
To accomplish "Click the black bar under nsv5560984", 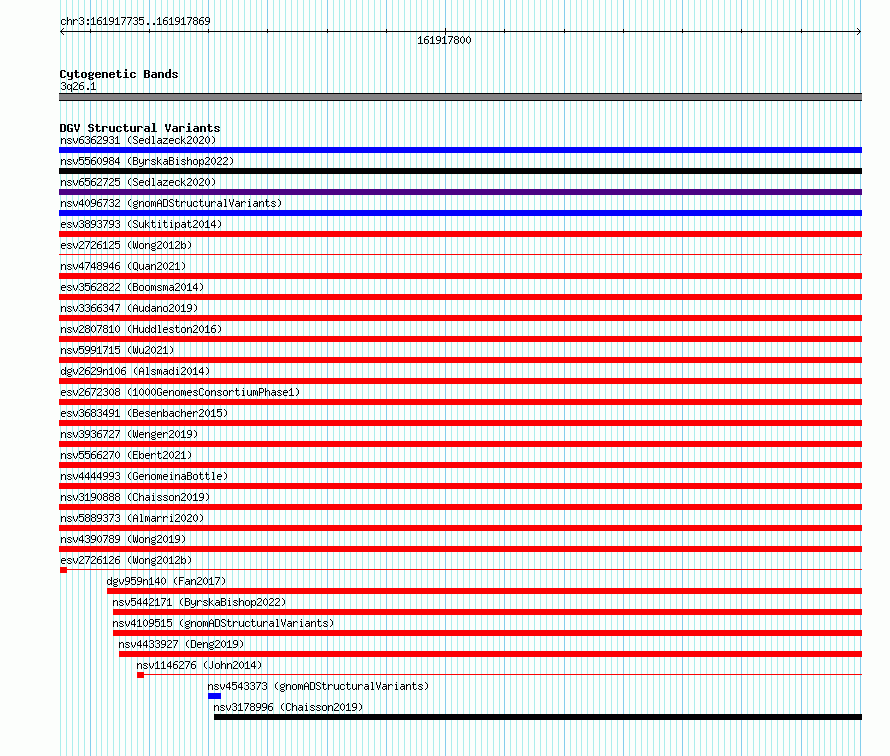I will pos(460,171).
